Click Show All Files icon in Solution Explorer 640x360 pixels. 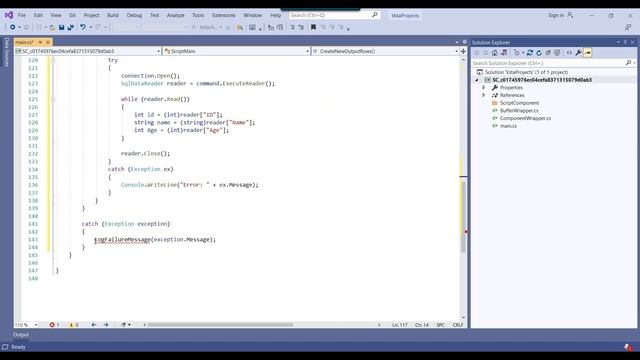tap(557, 53)
